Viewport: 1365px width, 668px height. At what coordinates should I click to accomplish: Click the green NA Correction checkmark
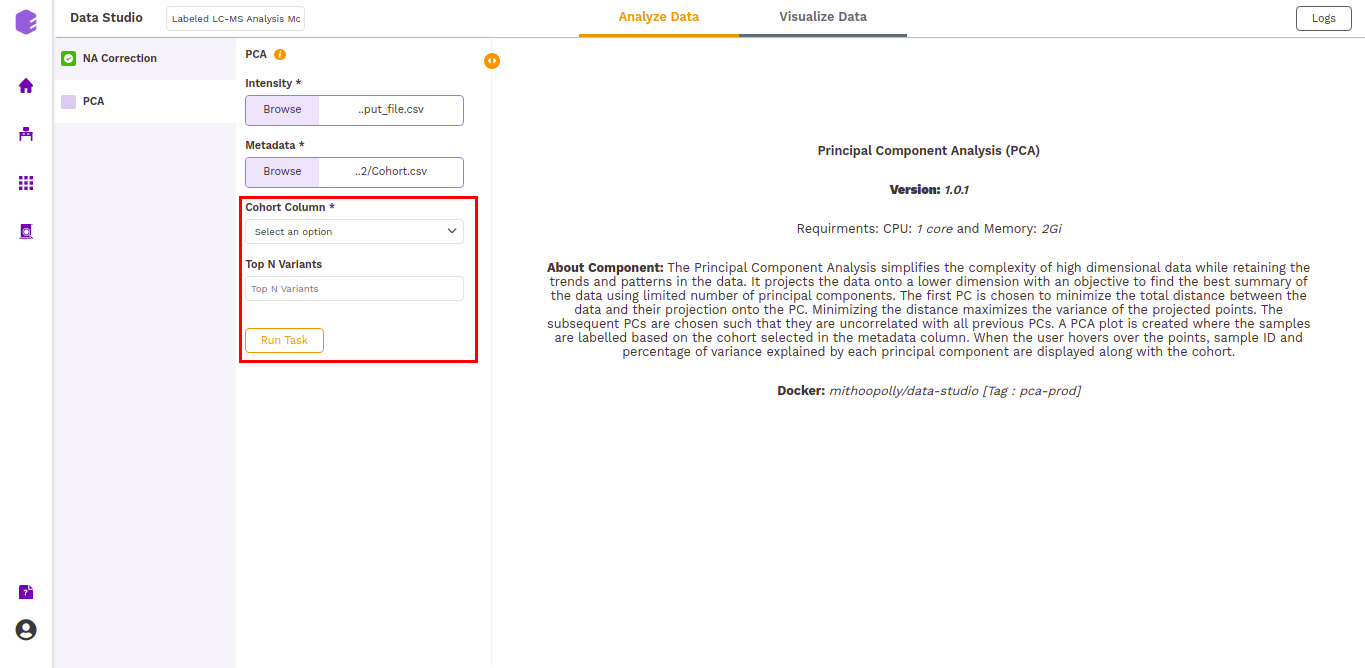click(68, 58)
